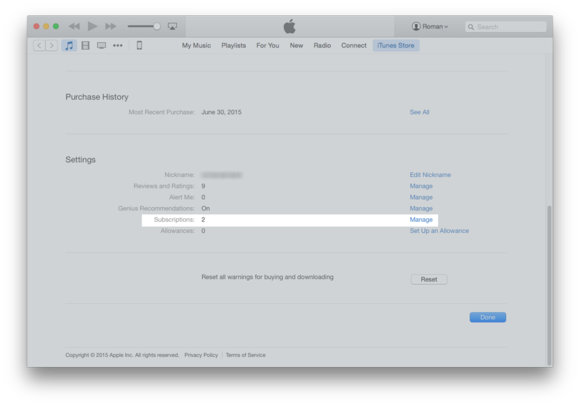This screenshot has width=580, height=406.
Task: Click the blue Done button
Action: pyautogui.click(x=488, y=317)
